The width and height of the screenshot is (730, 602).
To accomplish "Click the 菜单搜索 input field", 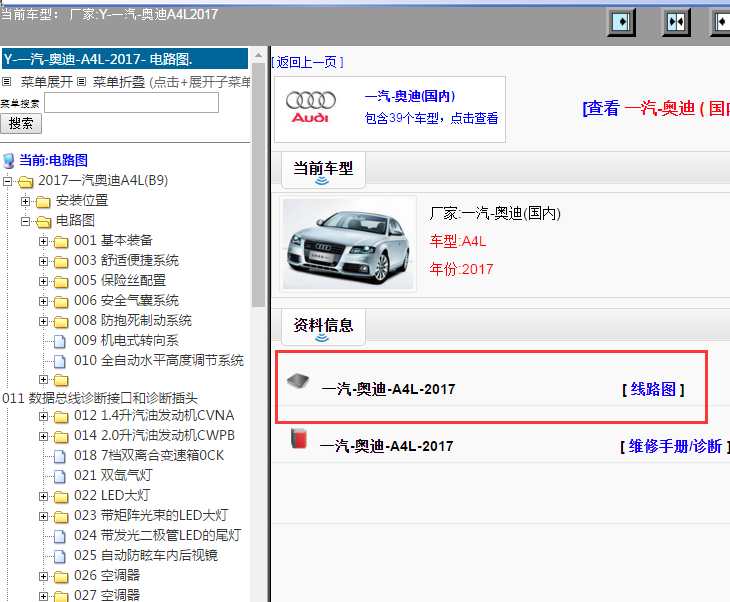I will [x=131, y=102].
